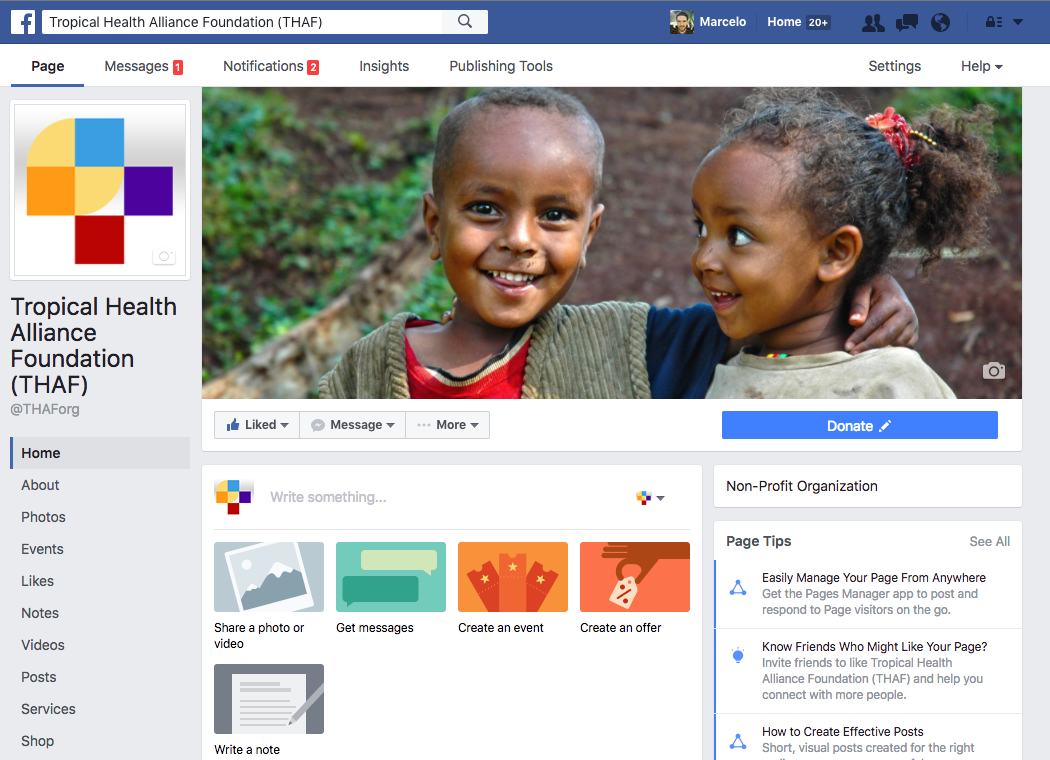Open Services in the sidebar
Image resolution: width=1050 pixels, height=760 pixels.
click(48, 709)
